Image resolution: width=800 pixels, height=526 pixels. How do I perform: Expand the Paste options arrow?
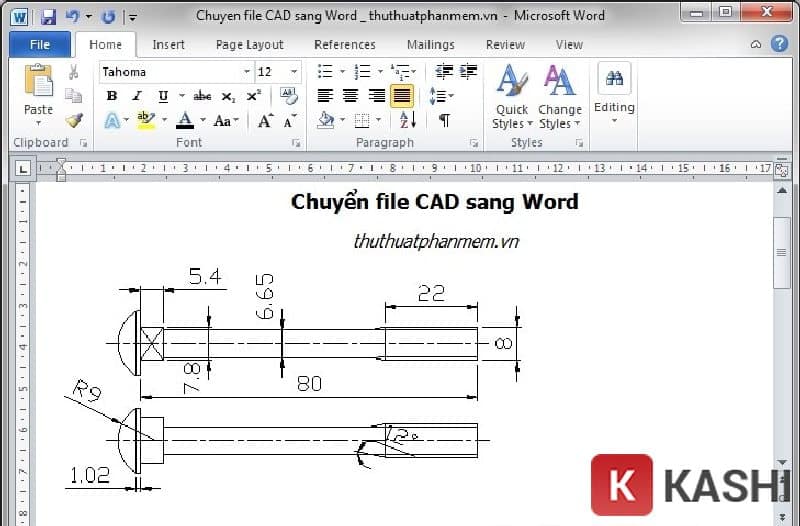(x=38, y=122)
